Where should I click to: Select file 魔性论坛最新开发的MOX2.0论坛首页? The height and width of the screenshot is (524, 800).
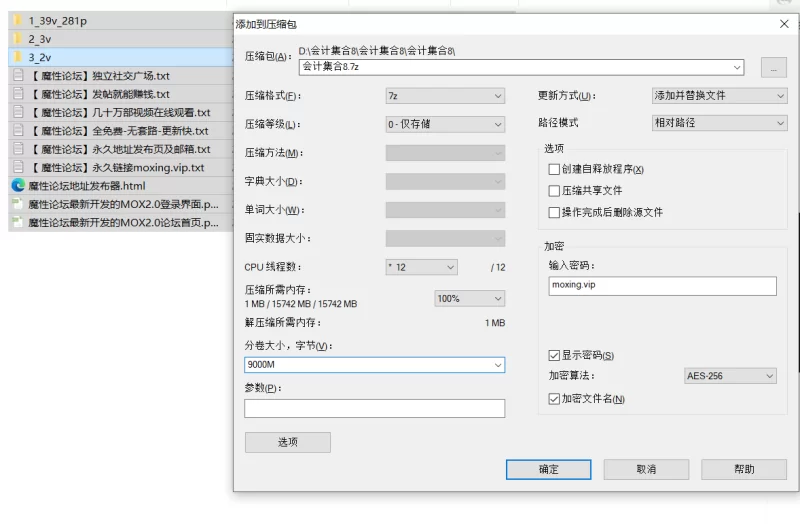coord(123,222)
